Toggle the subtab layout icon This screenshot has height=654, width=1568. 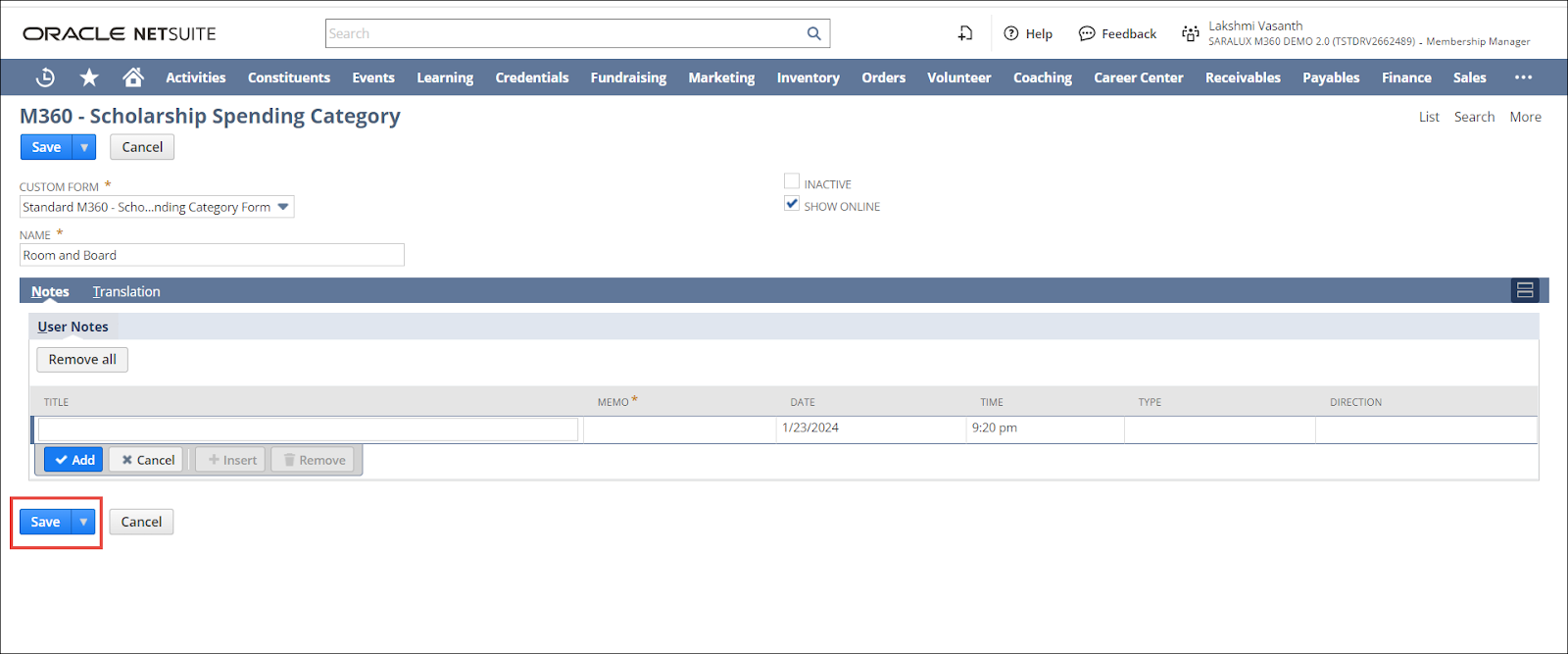tap(1525, 290)
